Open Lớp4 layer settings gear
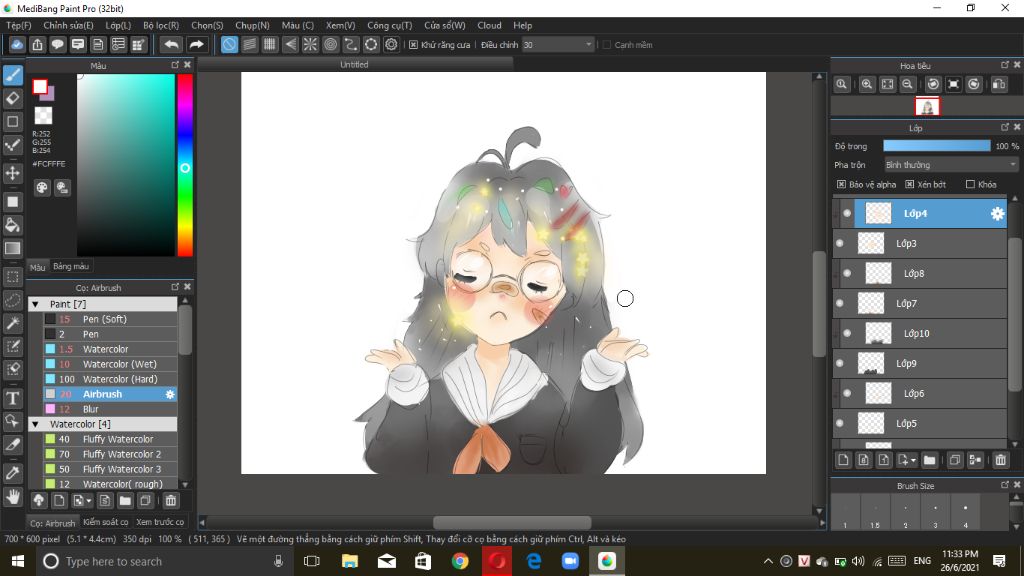This screenshot has width=1024, height=576. (x=997, y=214)
